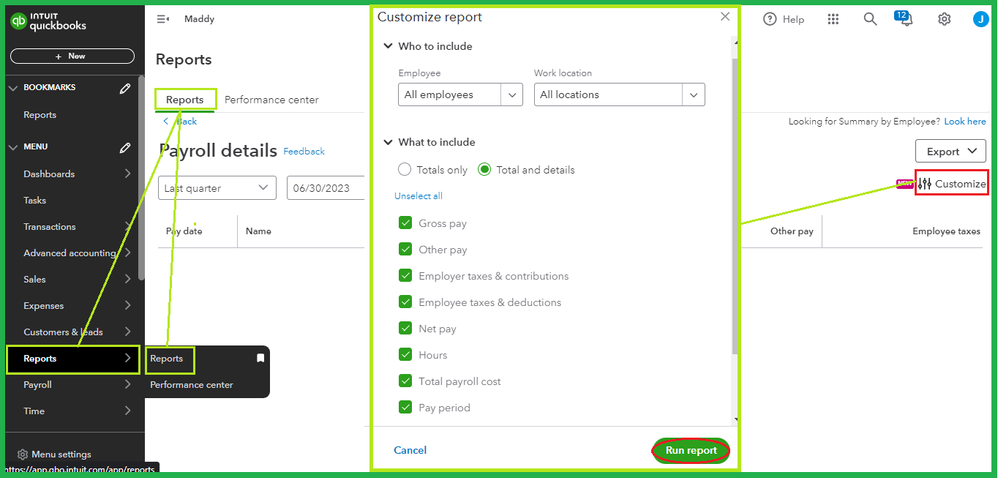The image size is (998, 478).
Task: Click the + New button
Action: pos(73,56)
